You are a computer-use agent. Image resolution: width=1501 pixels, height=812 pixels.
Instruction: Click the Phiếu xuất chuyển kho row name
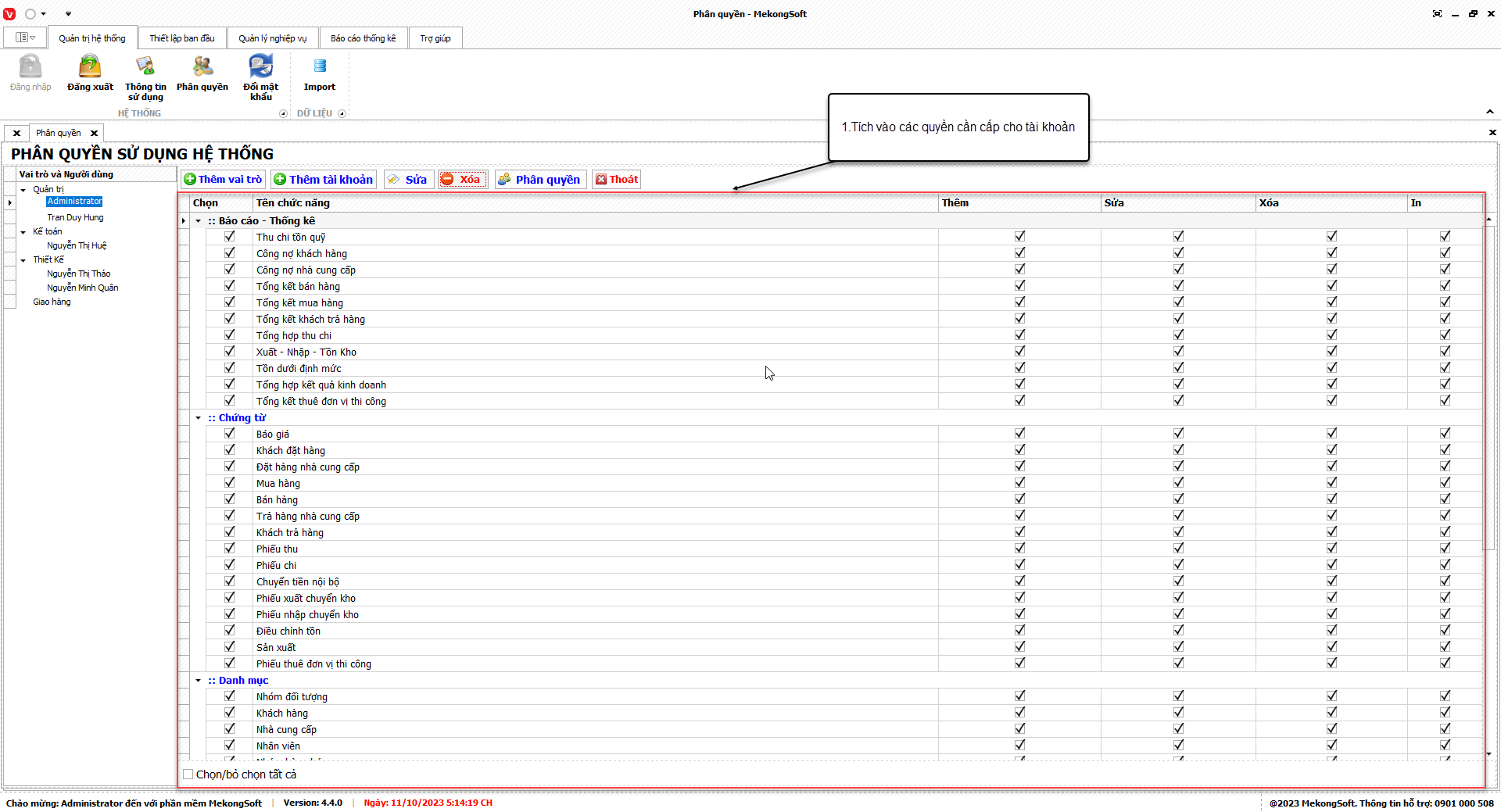pyautogui.click(x=306, y=599)
